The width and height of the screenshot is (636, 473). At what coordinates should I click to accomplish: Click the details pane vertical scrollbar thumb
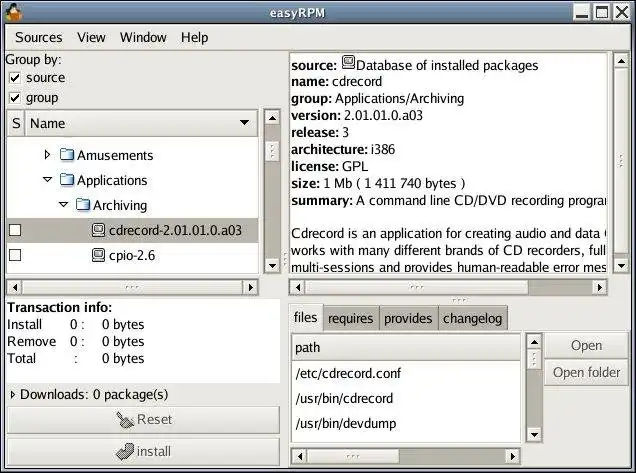pyautogui.click(x=621, y=161)
